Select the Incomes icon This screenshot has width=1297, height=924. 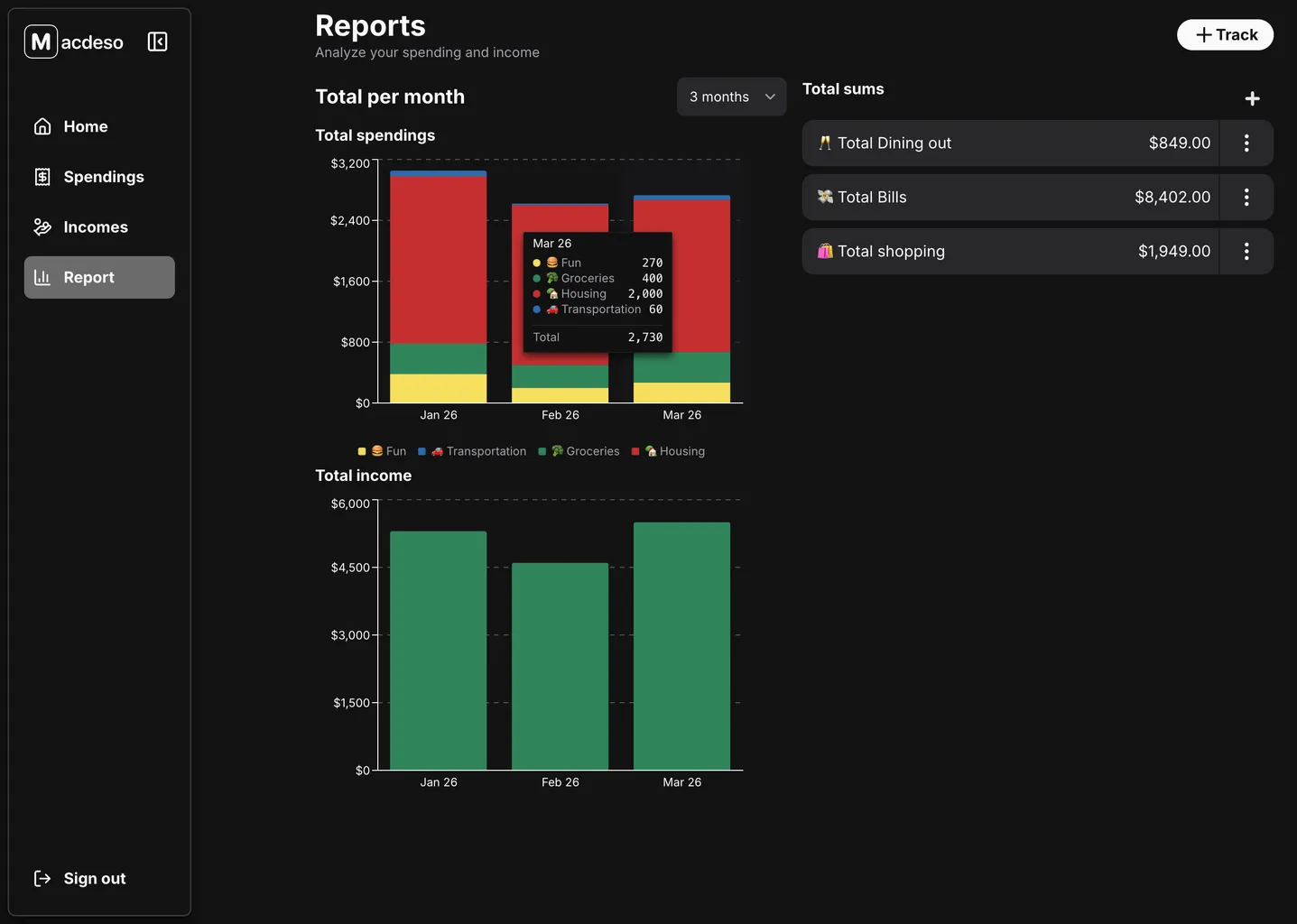click(x=42, y=226)
